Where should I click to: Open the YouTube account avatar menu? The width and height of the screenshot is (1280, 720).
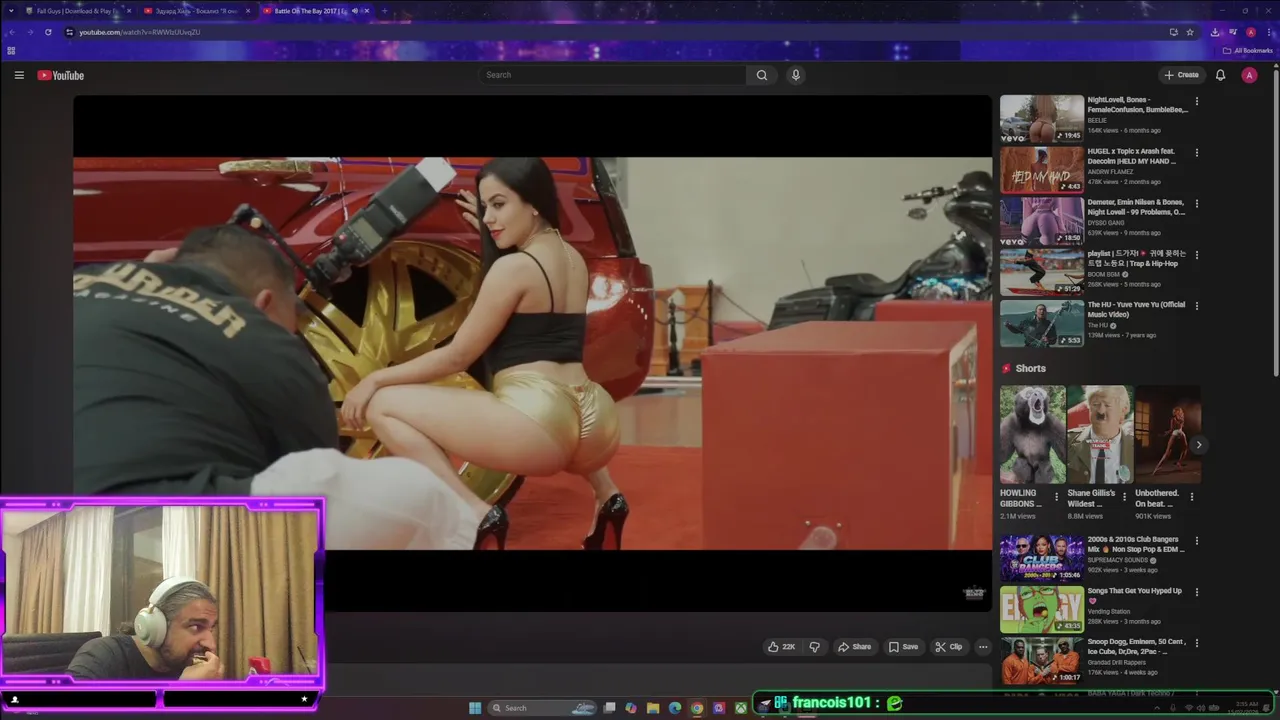coord(1249,75)
